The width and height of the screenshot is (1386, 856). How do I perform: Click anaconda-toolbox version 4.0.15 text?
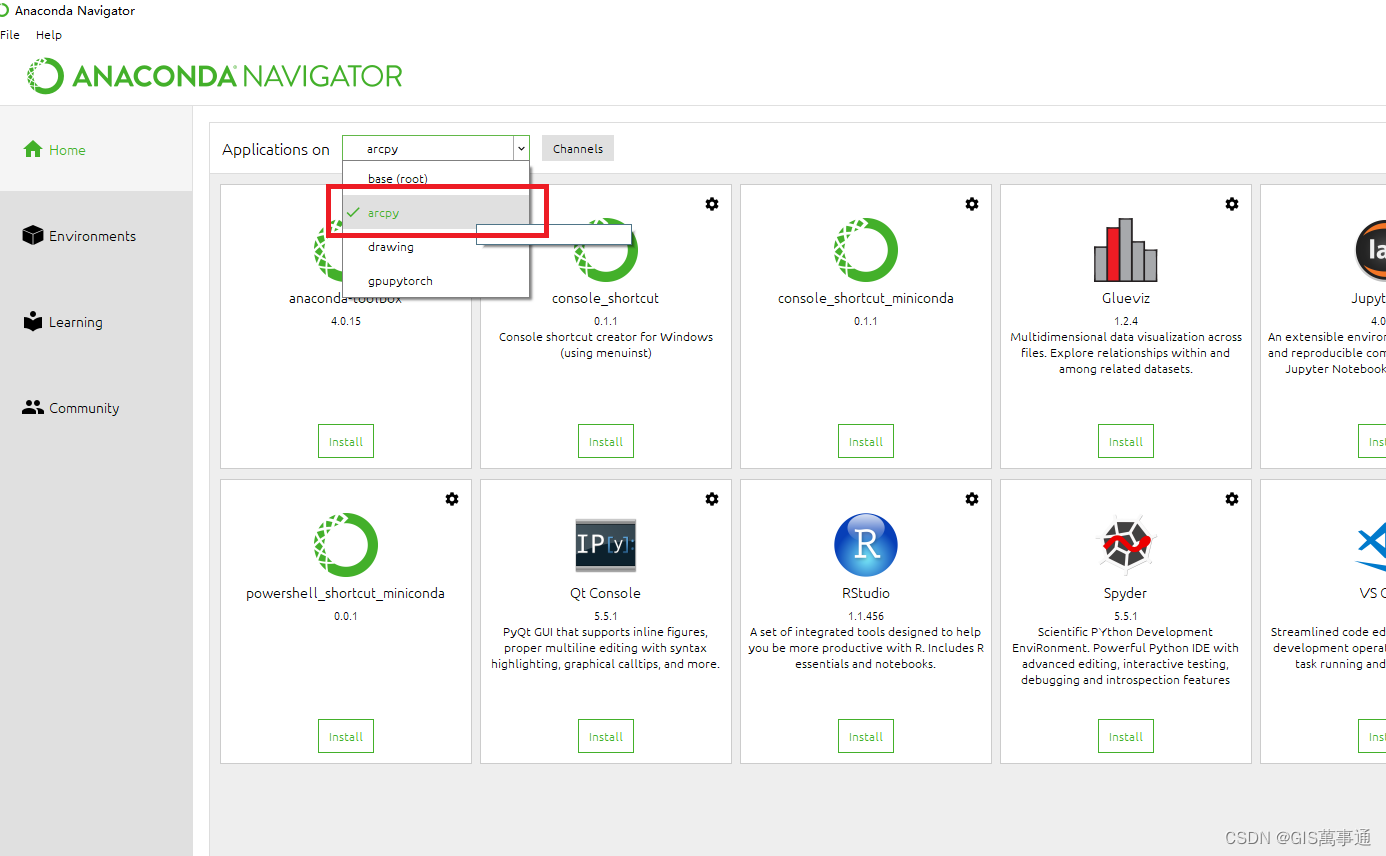click(346, 321)
